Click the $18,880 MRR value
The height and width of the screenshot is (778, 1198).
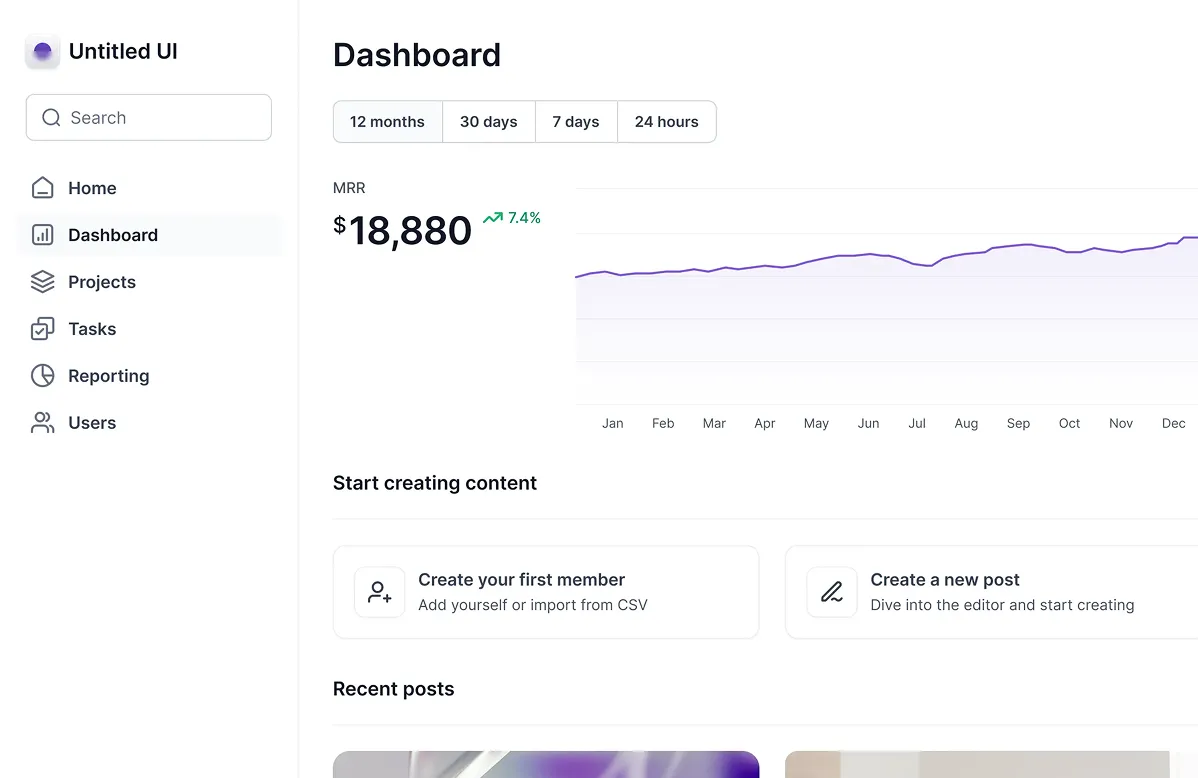(x=403, y=231)
